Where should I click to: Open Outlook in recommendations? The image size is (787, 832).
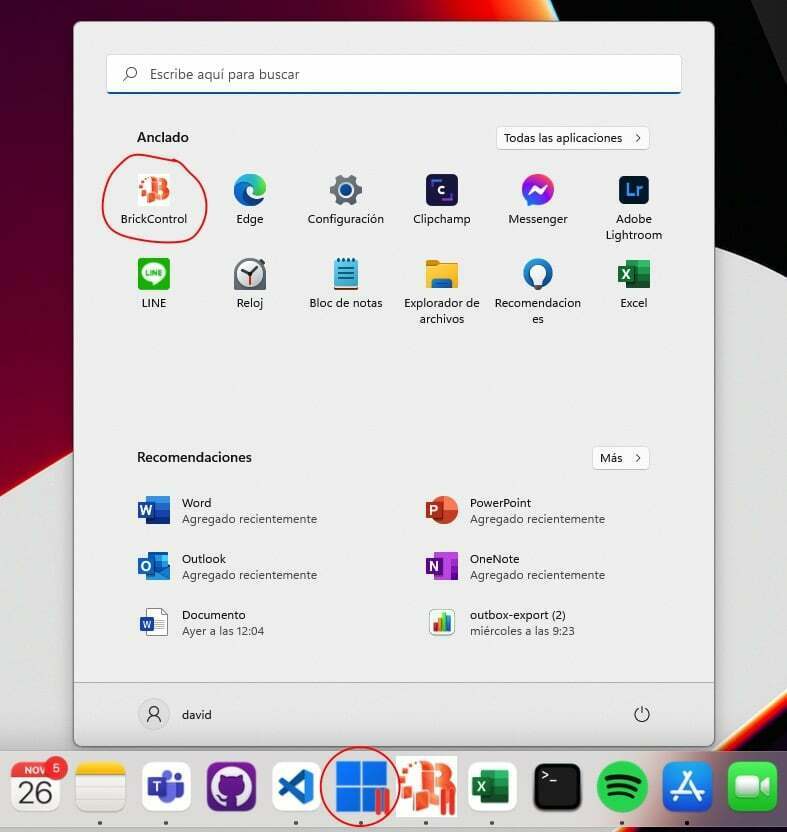(x=228, y=567)
